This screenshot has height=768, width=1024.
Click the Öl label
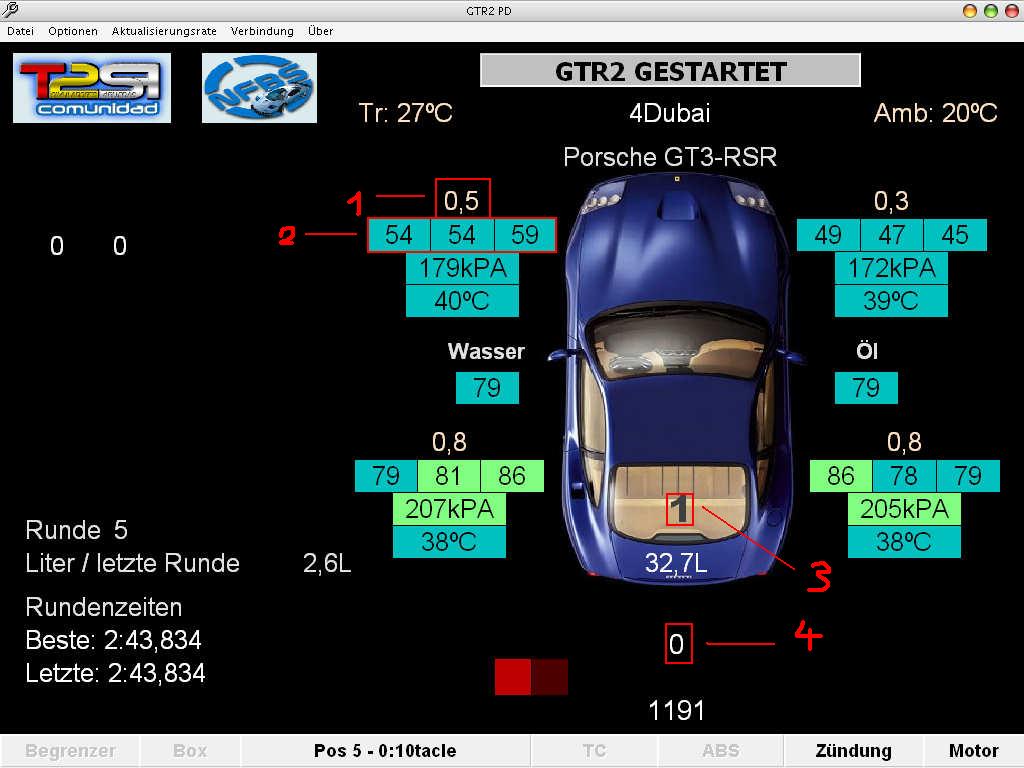tap(867, 351)
